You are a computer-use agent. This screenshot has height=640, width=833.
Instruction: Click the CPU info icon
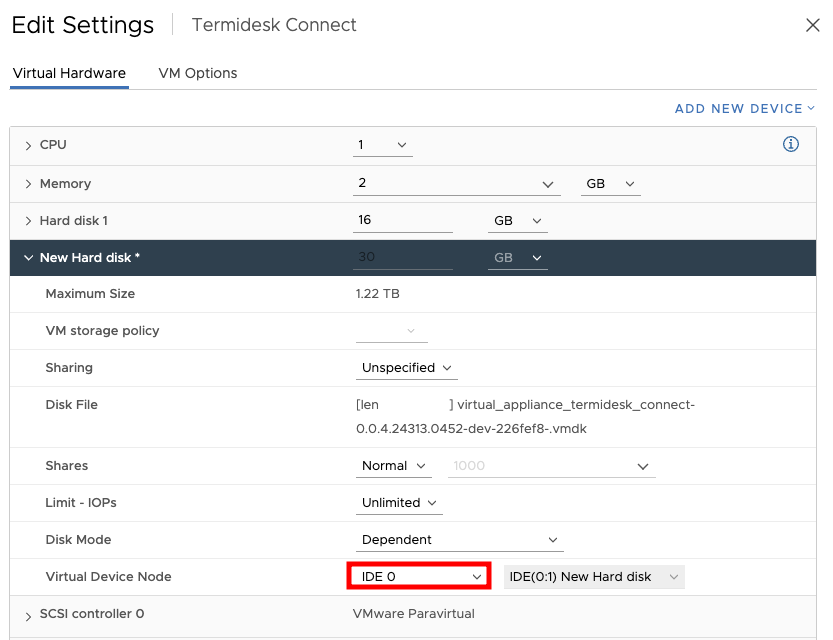[790, 145]
